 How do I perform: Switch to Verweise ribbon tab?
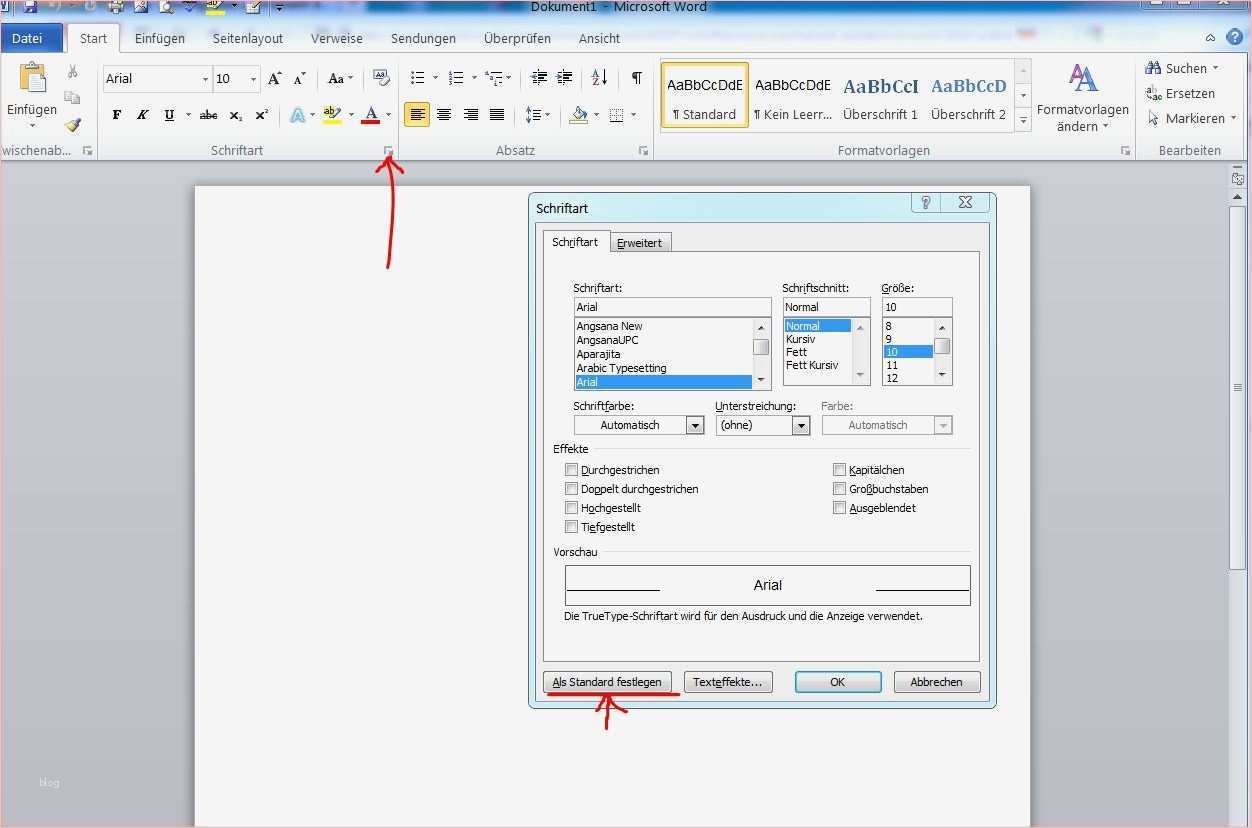[x=337, y=38]
